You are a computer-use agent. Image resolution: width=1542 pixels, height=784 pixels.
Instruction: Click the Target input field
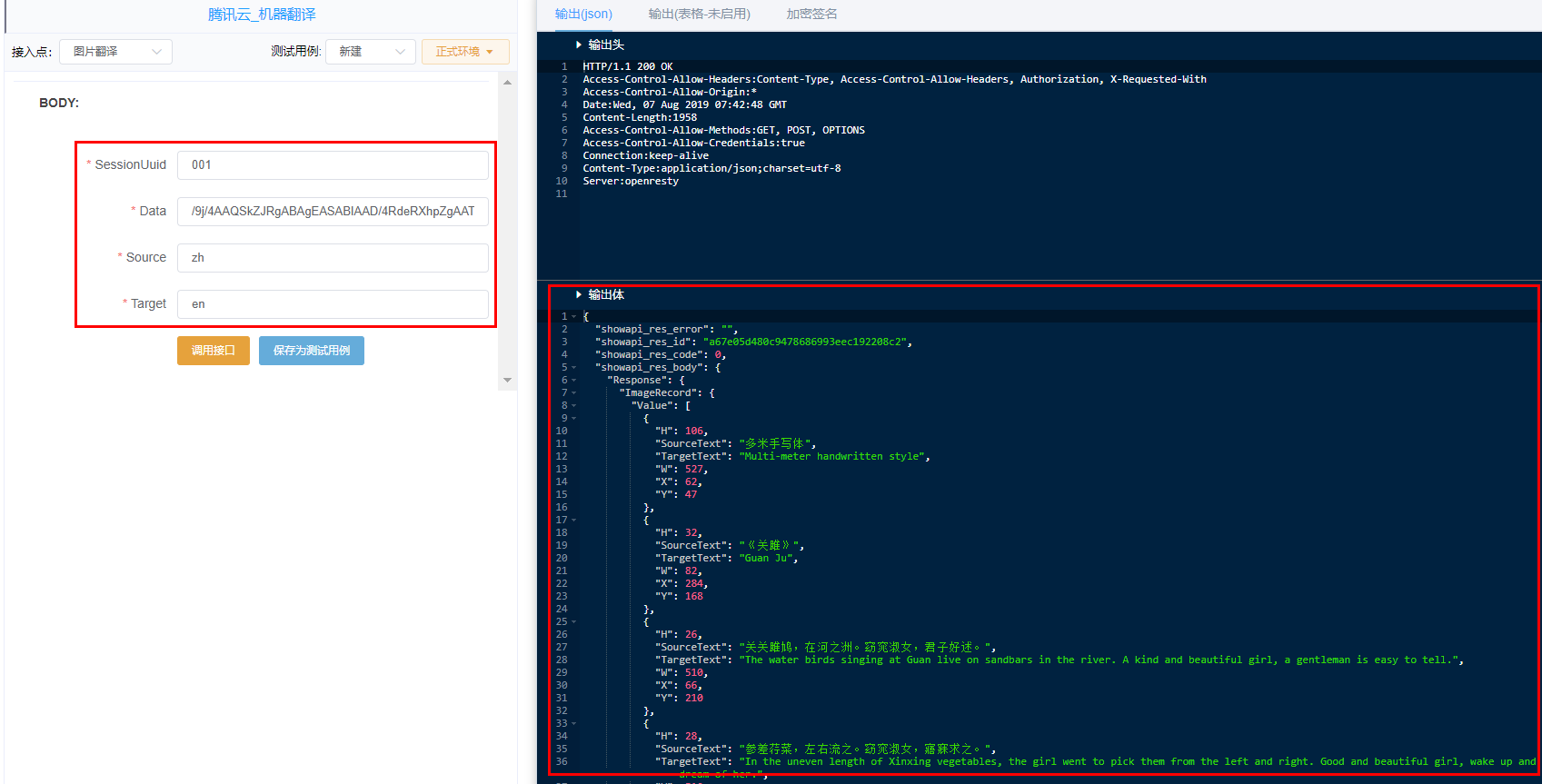(333, 304)
